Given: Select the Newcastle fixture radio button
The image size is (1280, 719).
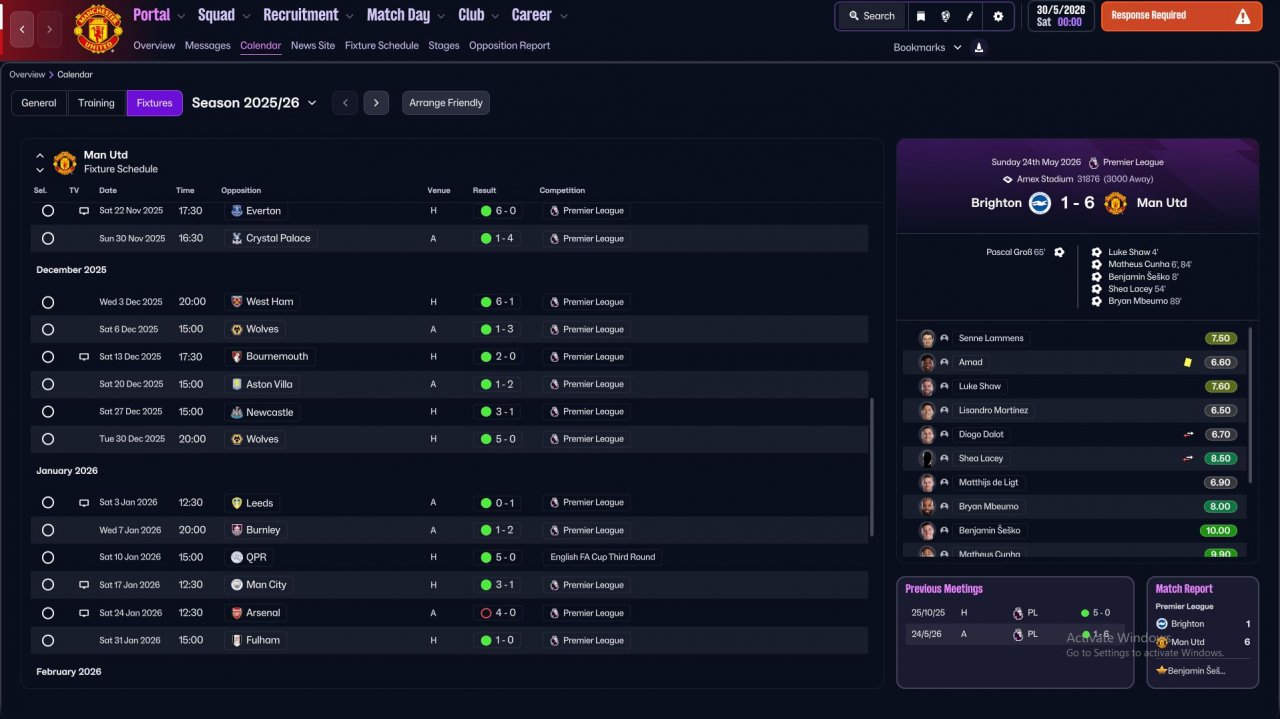Looking at the screenshot, I should [48, 412].
